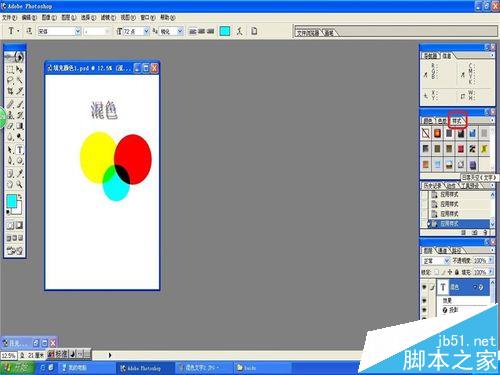
Task: Hide the 混色 text layer eye icon
Action: coord(424,287)
